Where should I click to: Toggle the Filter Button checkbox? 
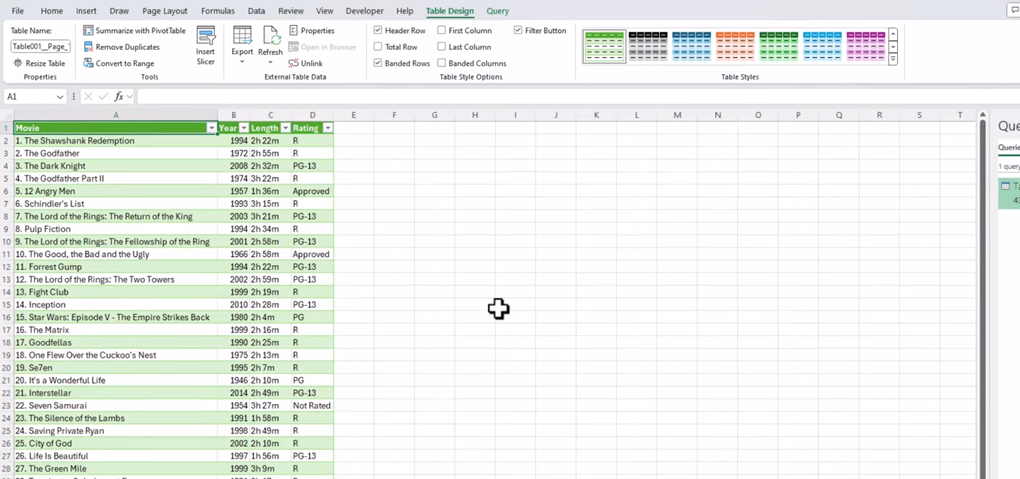coord(518,31)
